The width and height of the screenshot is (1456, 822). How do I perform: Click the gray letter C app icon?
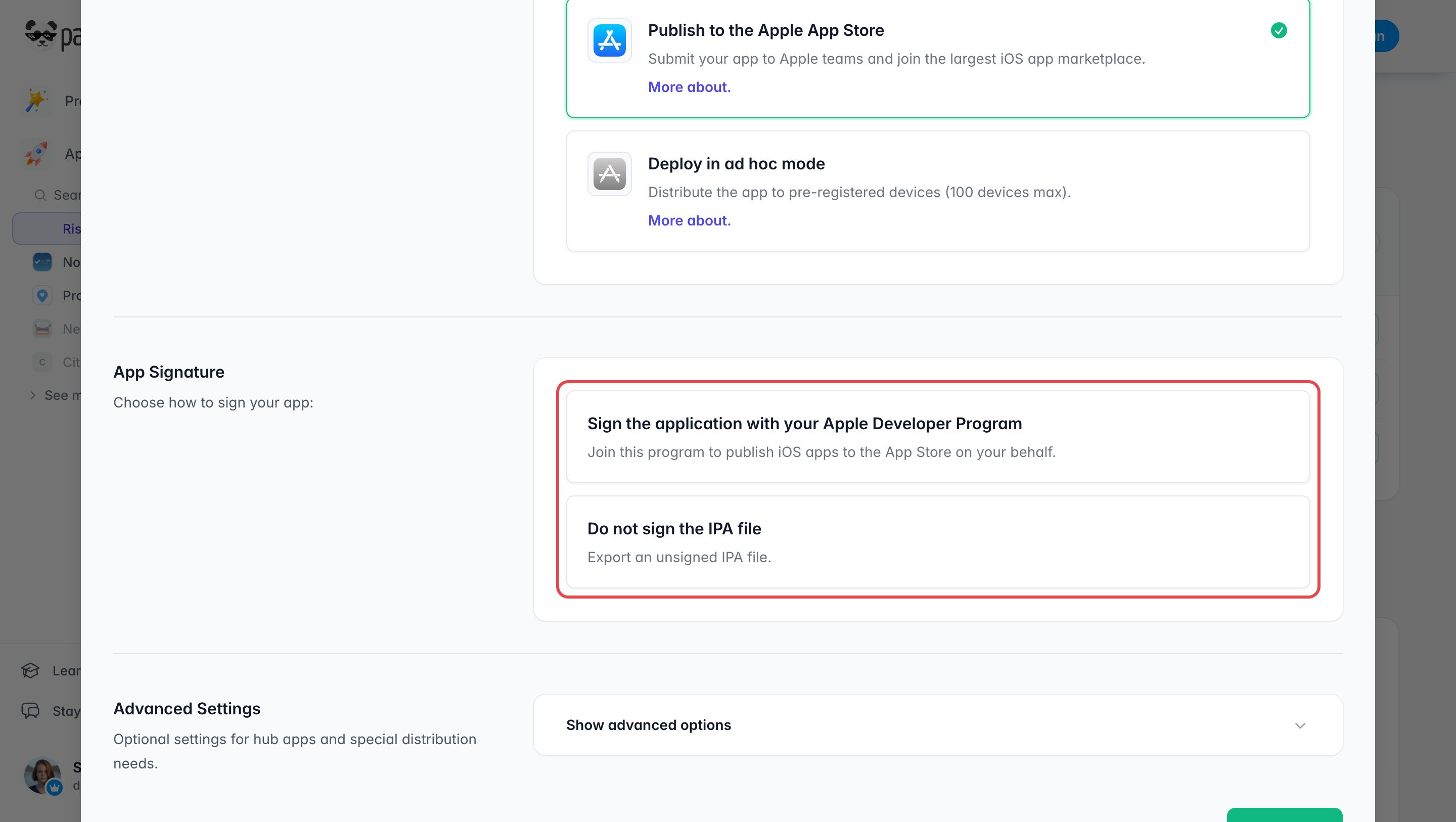coord(42,362)
